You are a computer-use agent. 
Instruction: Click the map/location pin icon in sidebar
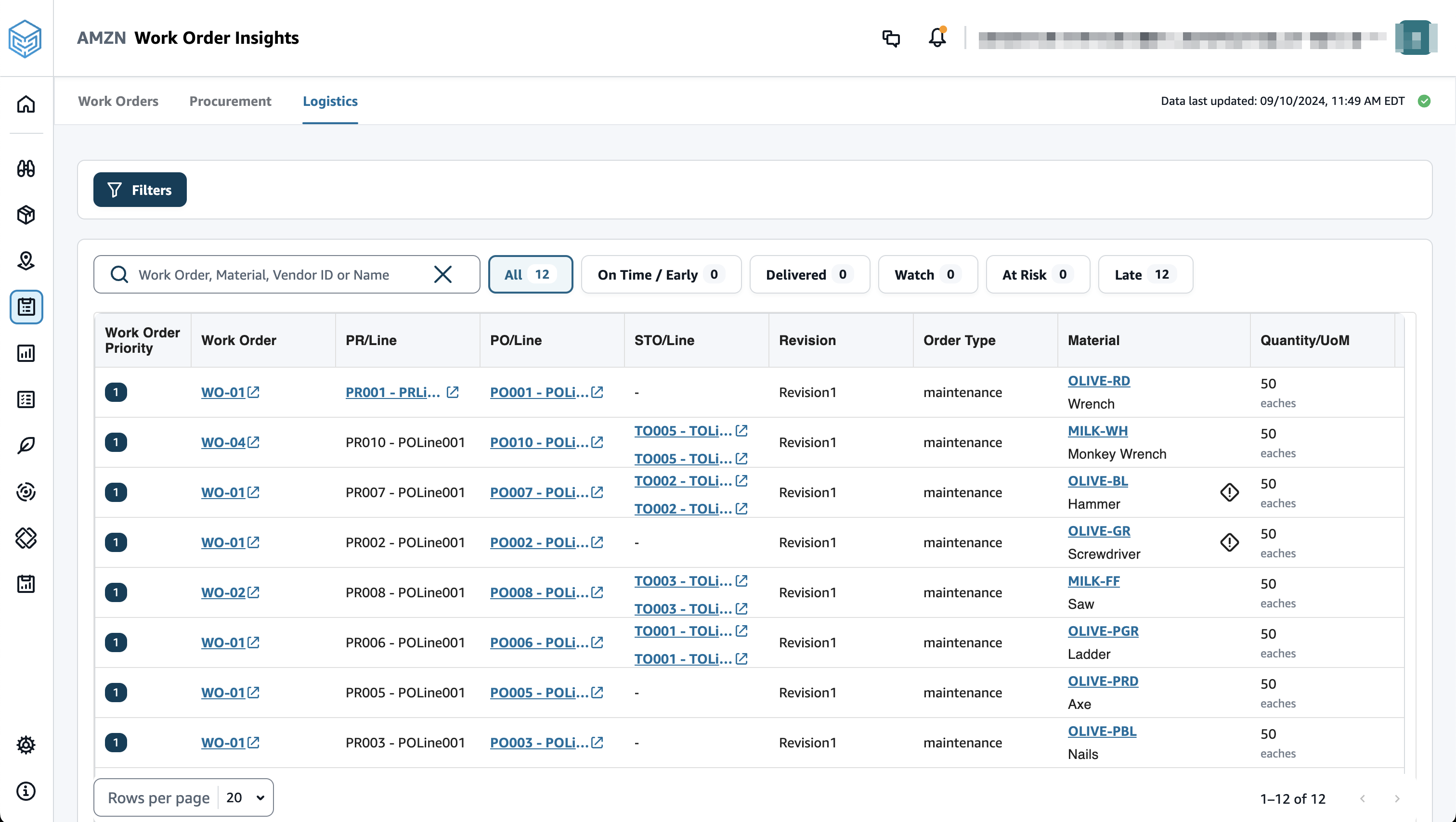coord(27,261)
